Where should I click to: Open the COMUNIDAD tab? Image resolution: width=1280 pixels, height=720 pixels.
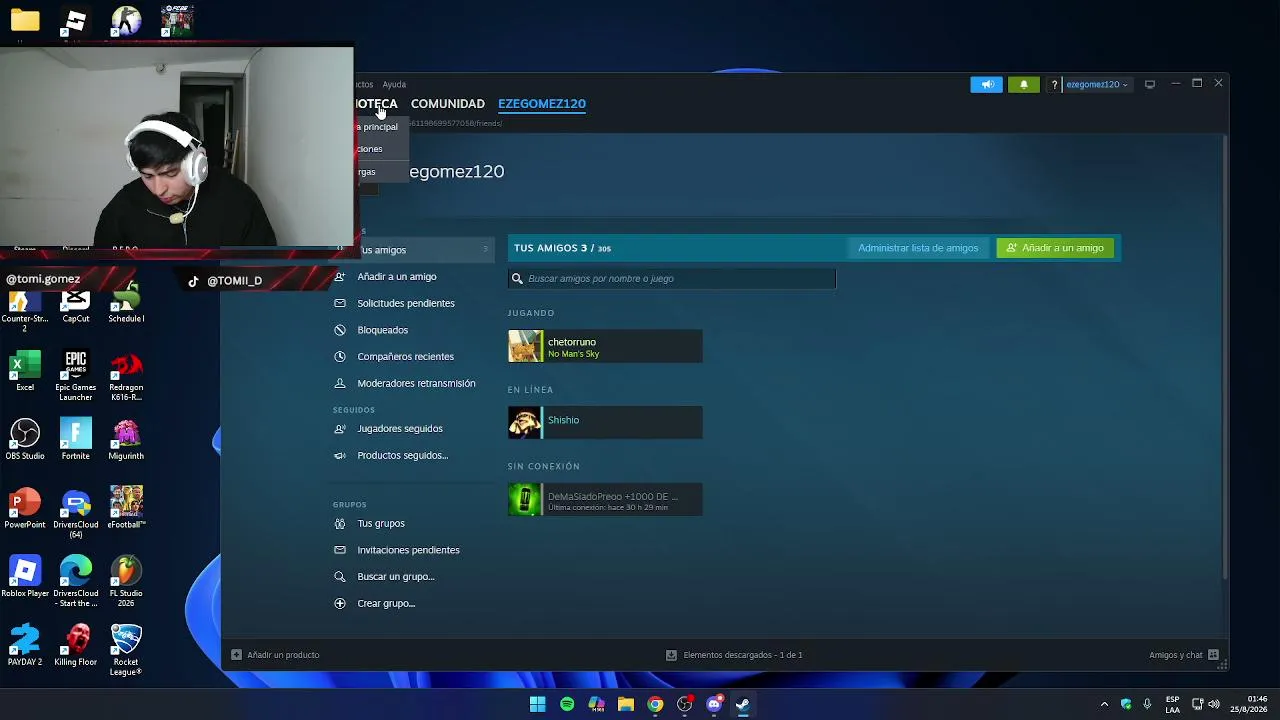pos(447,104)
